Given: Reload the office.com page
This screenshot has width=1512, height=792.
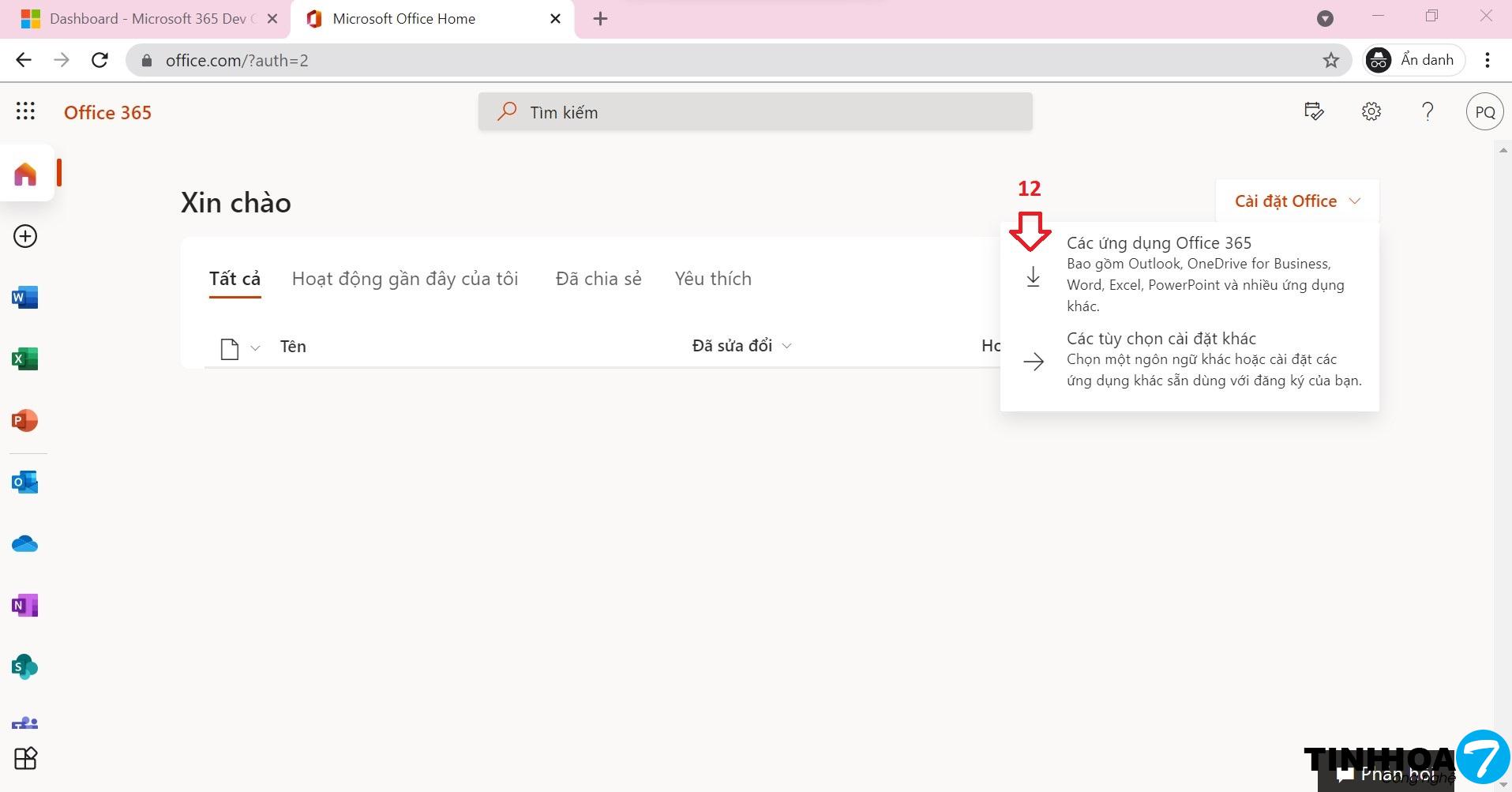Looking at the screenshot, I should (99, 60).
